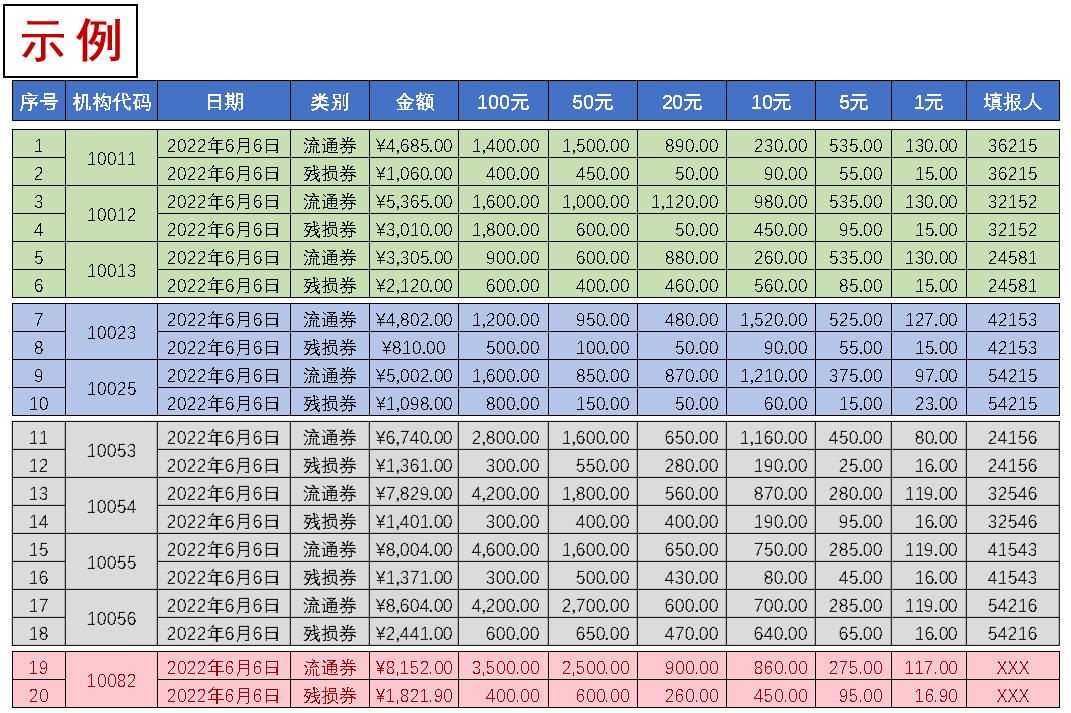Click the amount cell ¥4,802.00
Screen dimensions: 1071x713
click(415, 320)
